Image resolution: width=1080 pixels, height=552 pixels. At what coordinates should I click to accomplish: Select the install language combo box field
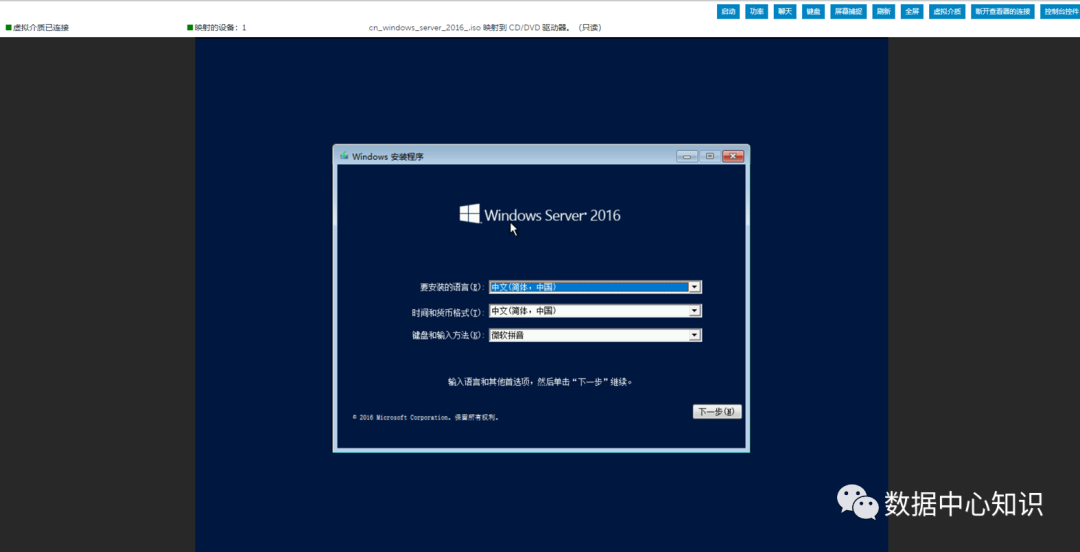595,287
